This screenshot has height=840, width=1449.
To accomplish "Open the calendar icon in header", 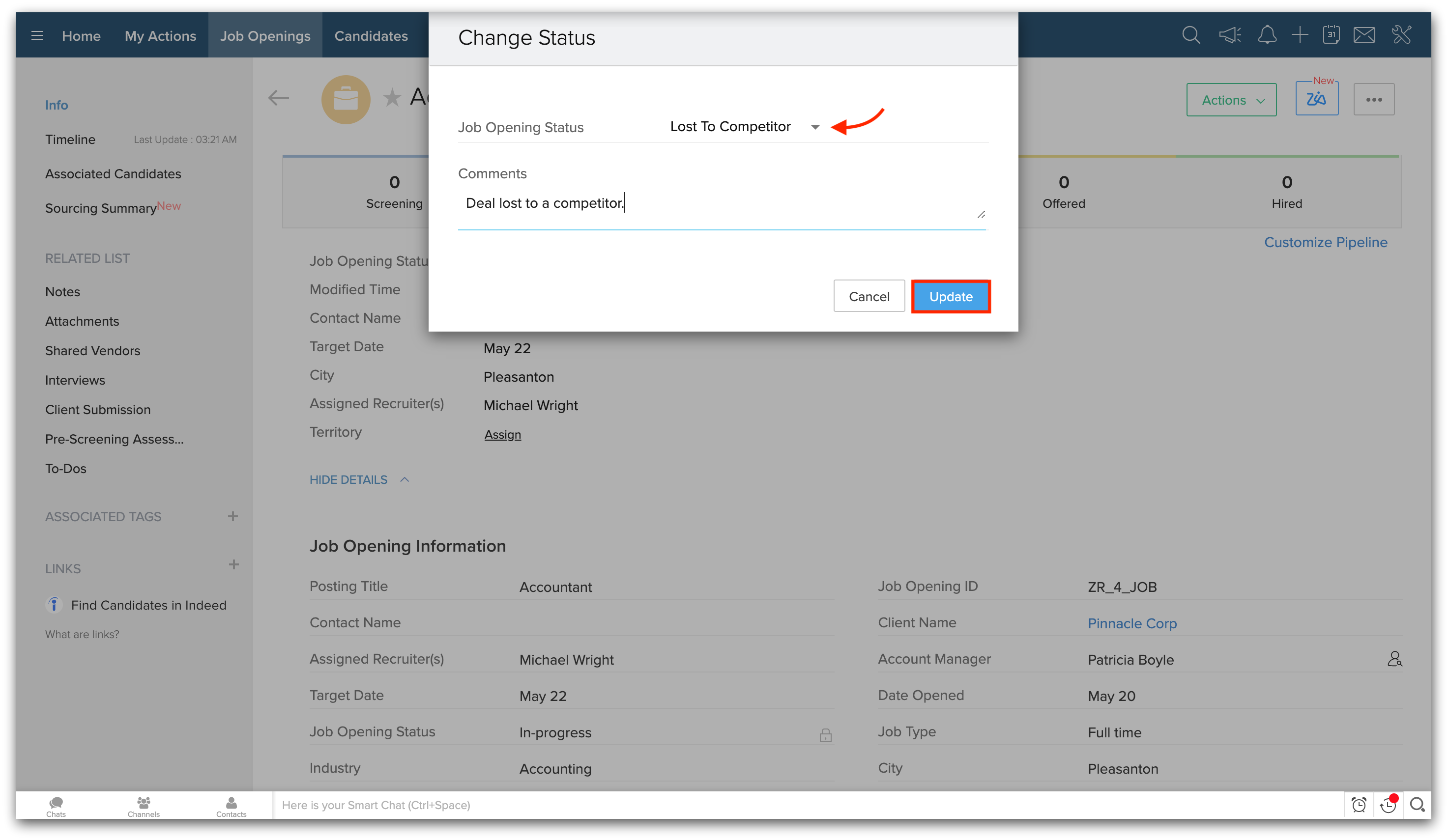I will 1331,35.
